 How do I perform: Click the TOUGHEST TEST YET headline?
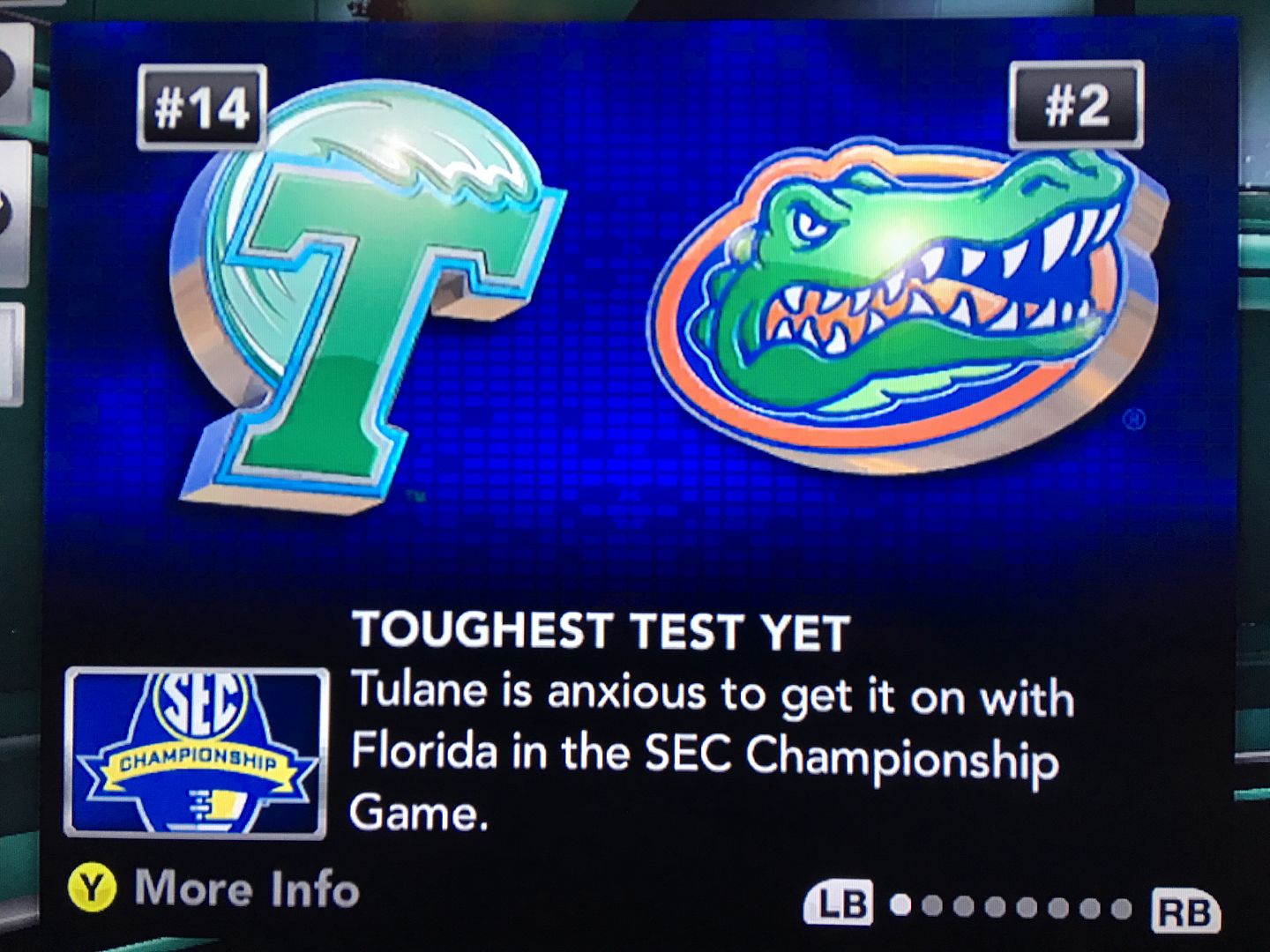point(600,631)
